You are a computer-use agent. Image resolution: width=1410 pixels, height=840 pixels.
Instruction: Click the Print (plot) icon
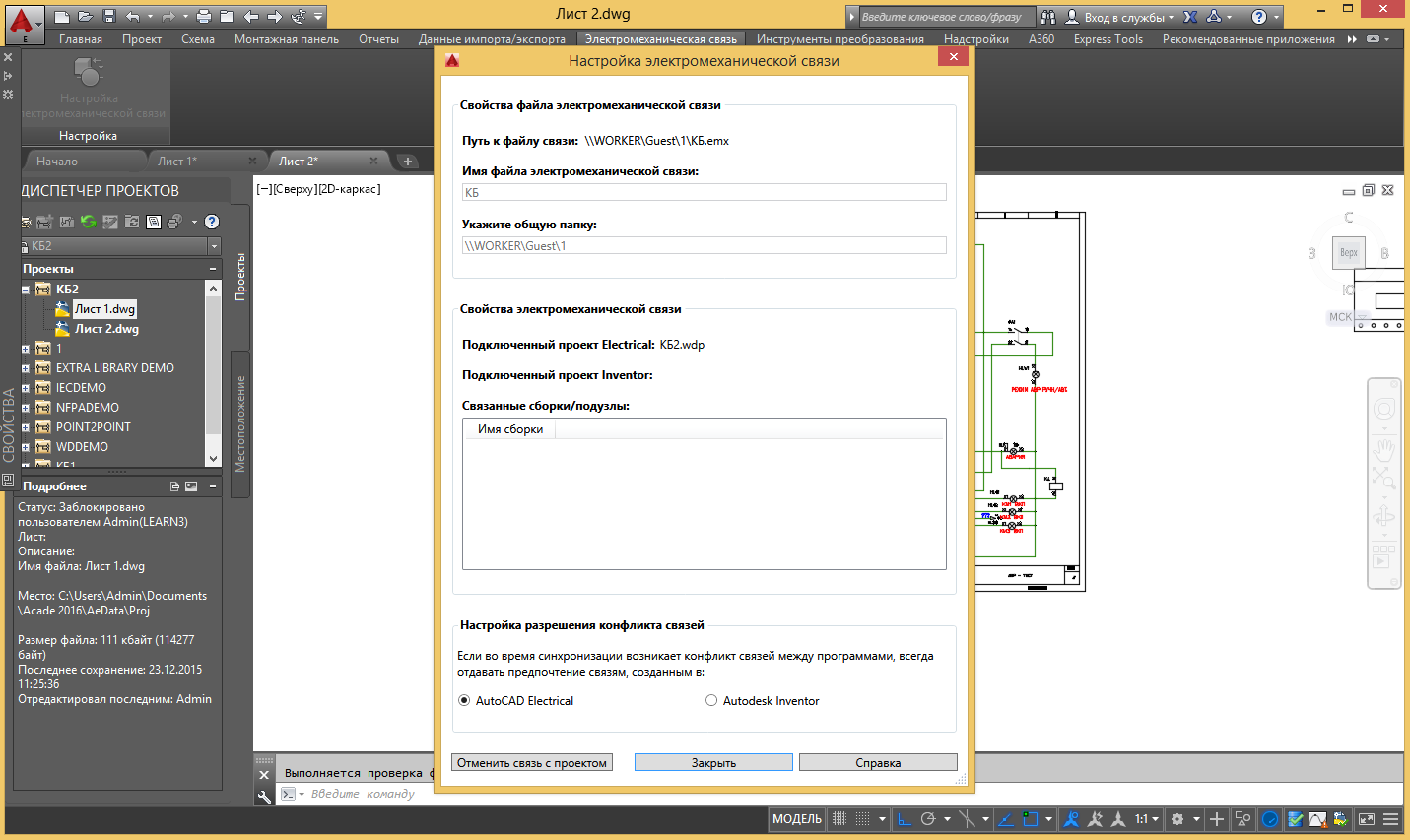pyautogui.click(x=204, y=17)
